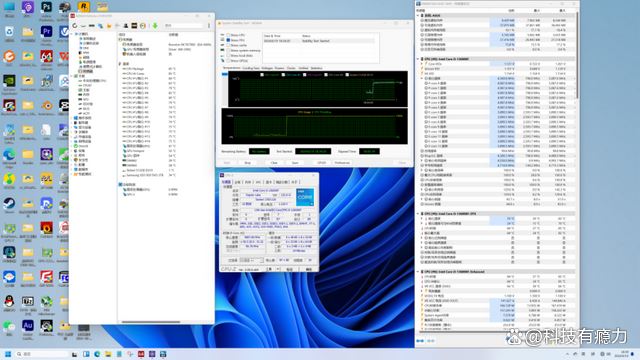
Task: Switch to the Statistics tab
Action: point(316,68)
